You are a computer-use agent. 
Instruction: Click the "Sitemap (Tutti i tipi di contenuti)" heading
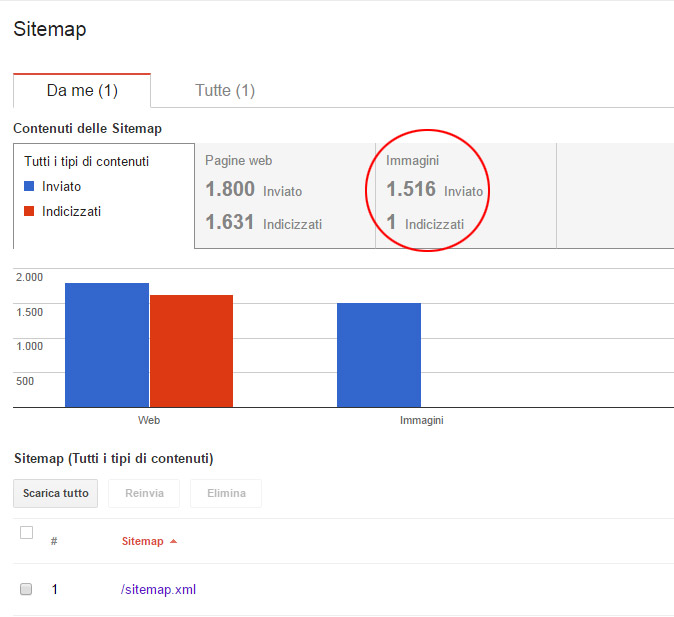[x=113, y=458]
